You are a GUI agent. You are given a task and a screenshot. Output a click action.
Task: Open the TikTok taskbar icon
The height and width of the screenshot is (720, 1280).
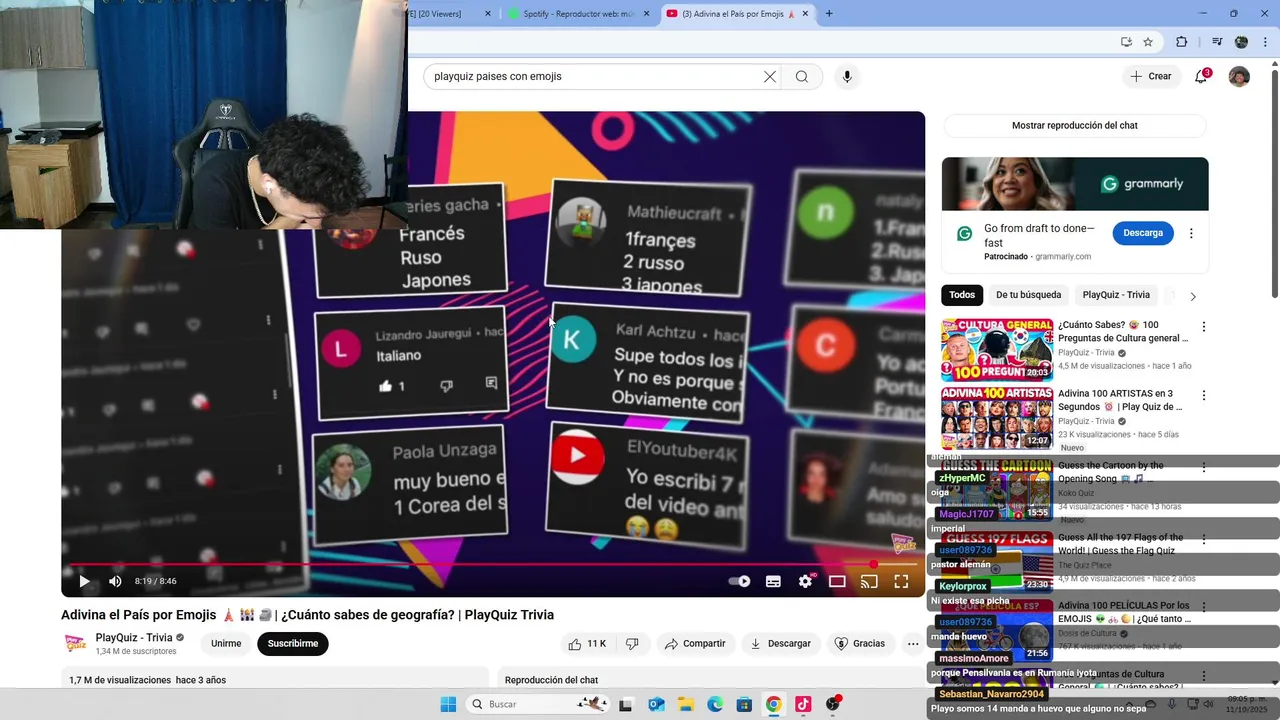tap(803, 704)
